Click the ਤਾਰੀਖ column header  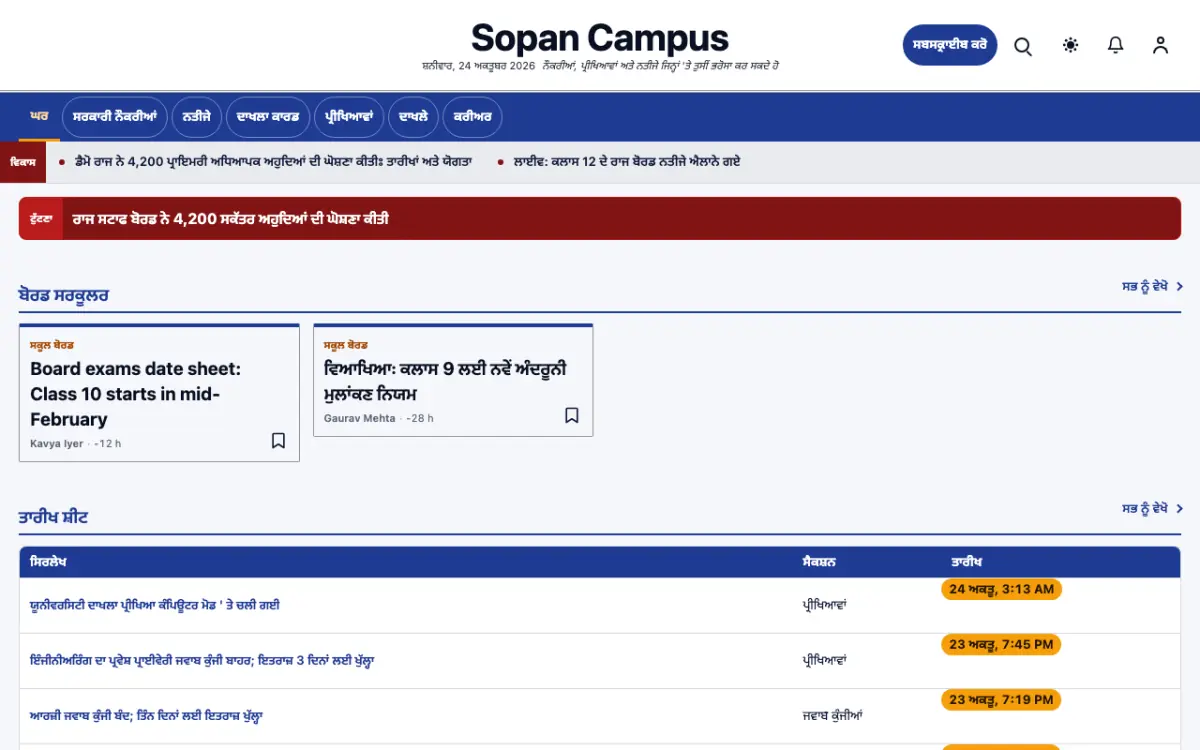(967, 562)
